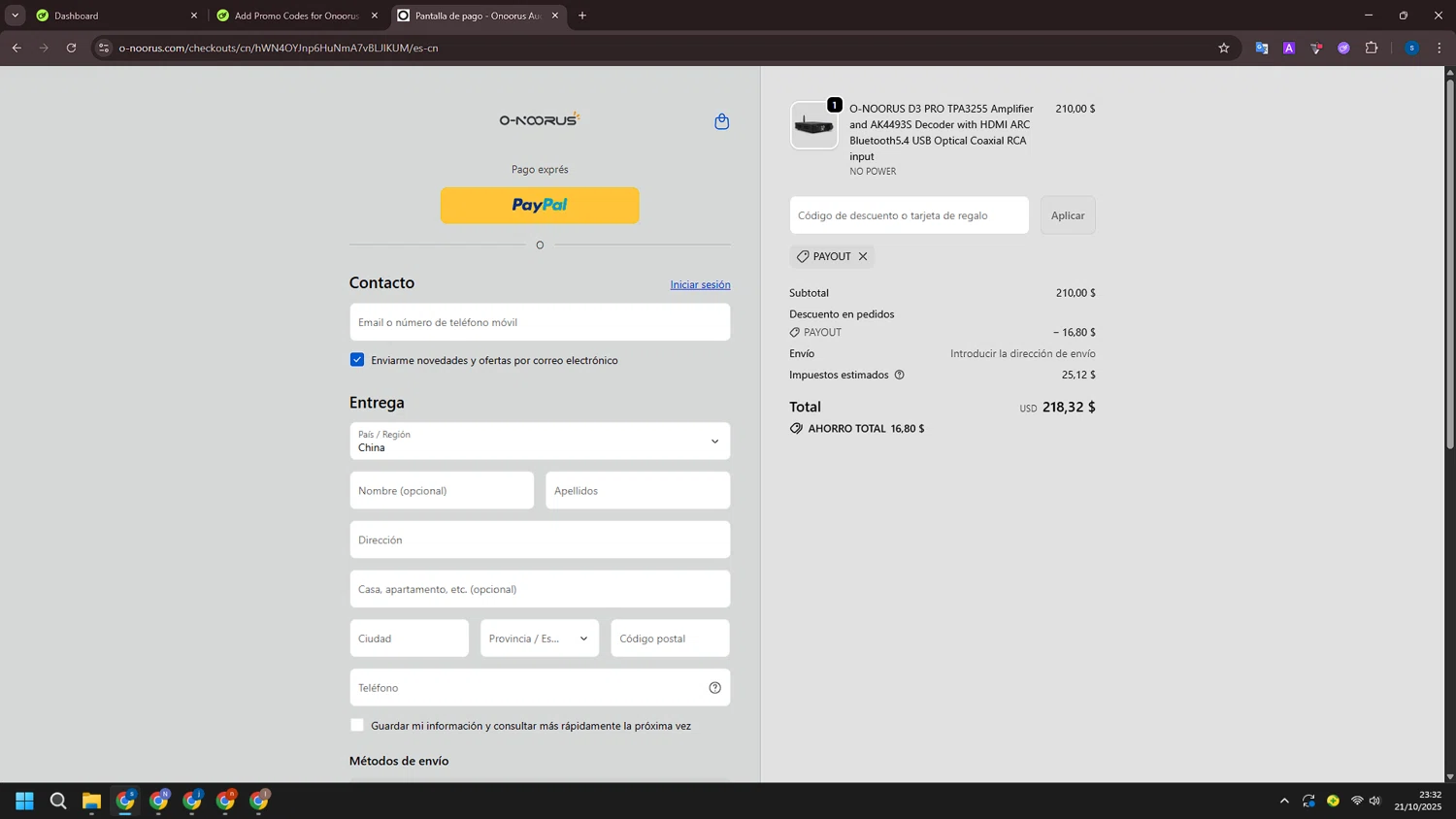Screen dimensions: 1456x819
Task: Click the Nombre (opcional) field
Action: 442,490
